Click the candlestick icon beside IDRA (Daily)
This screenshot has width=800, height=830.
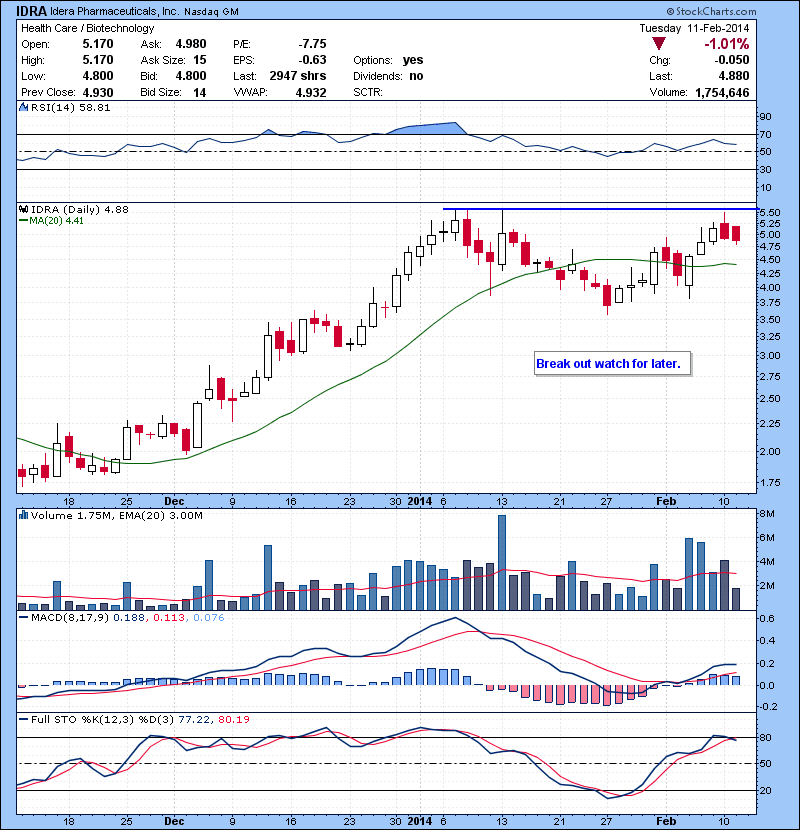23,209
